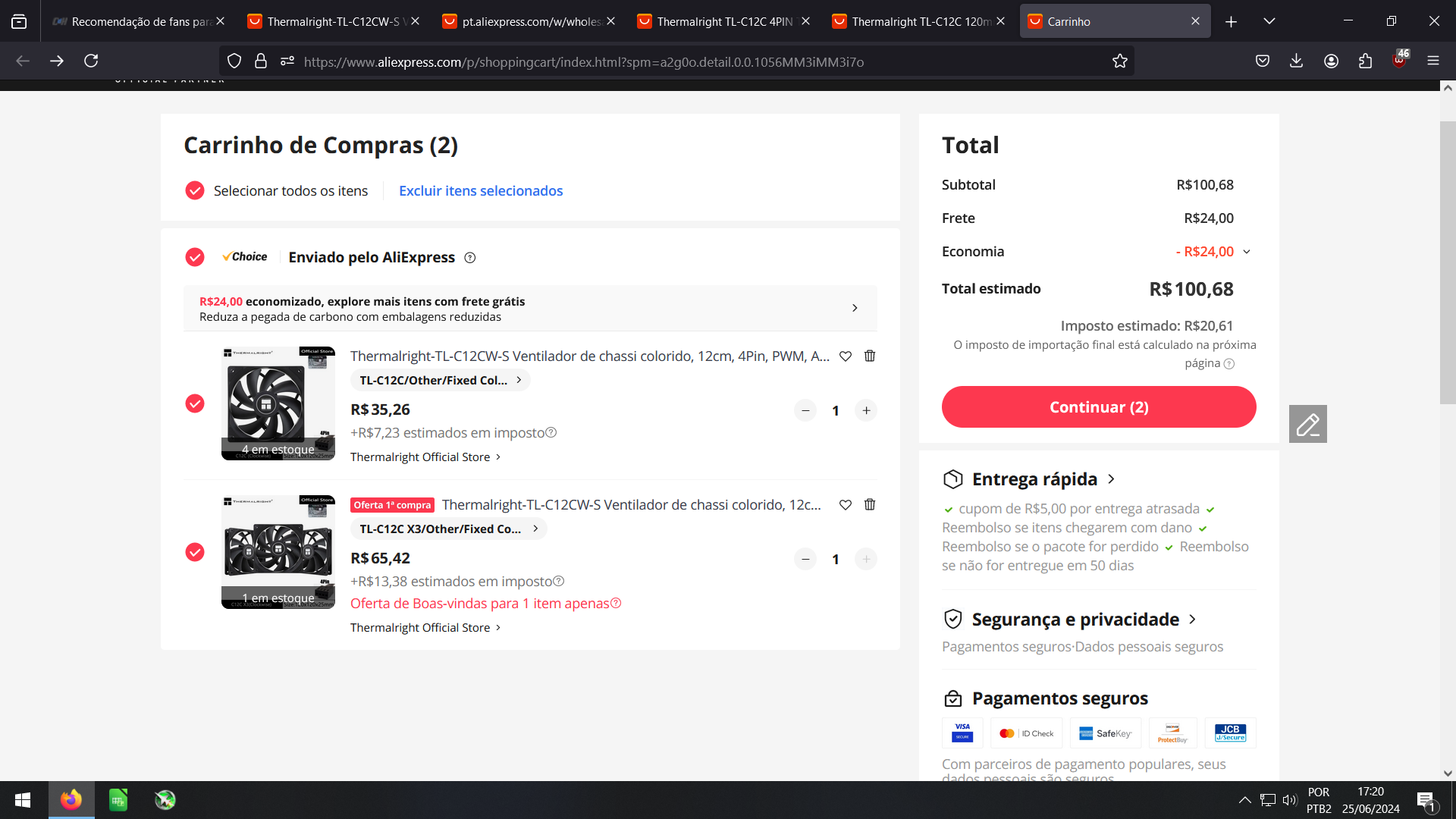Click Firefox icon in taskbar
Screen dimensions: 1456x819
71,800
